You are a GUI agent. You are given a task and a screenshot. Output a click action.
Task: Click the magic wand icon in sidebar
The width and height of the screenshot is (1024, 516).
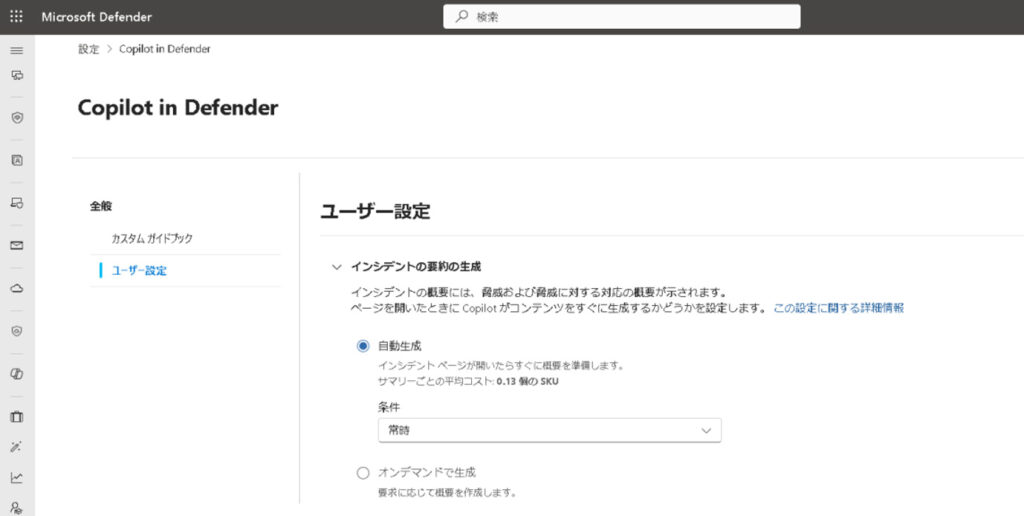[x=16, y=447]
